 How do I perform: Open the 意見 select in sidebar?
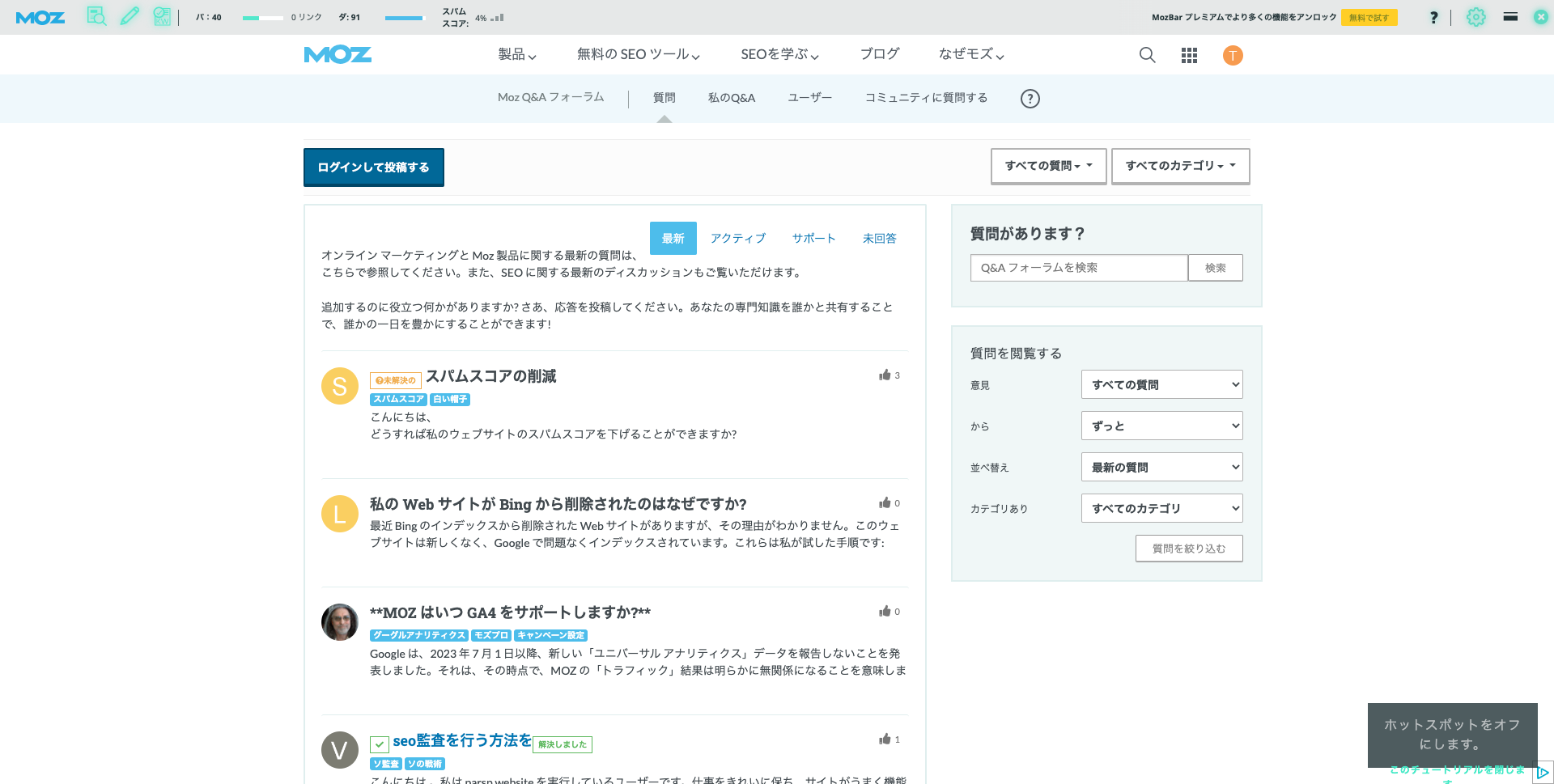coord(1161,384)
